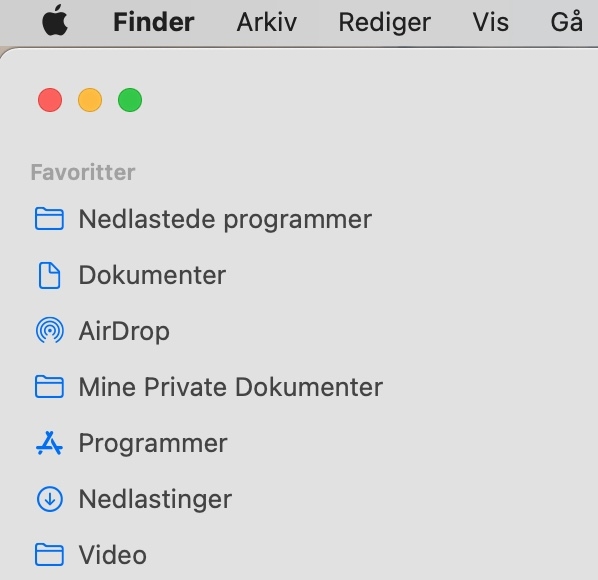Open the Arkiv menu
Viewport: 598px width, 580px height.
267,22
